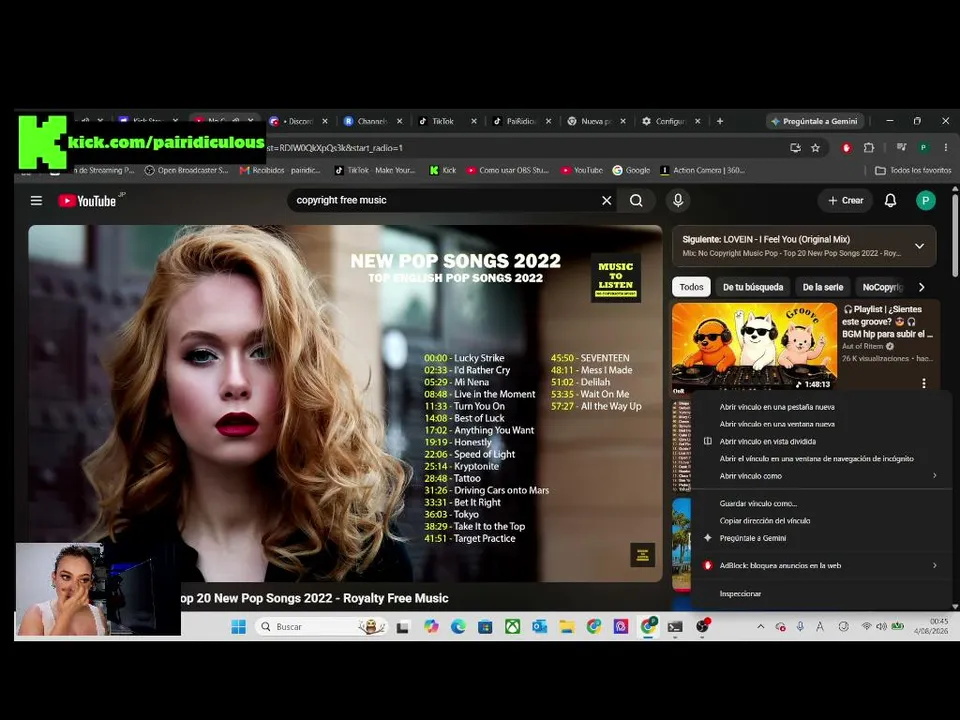Open the YouTube account avatar menu

[x=925, y=201]
